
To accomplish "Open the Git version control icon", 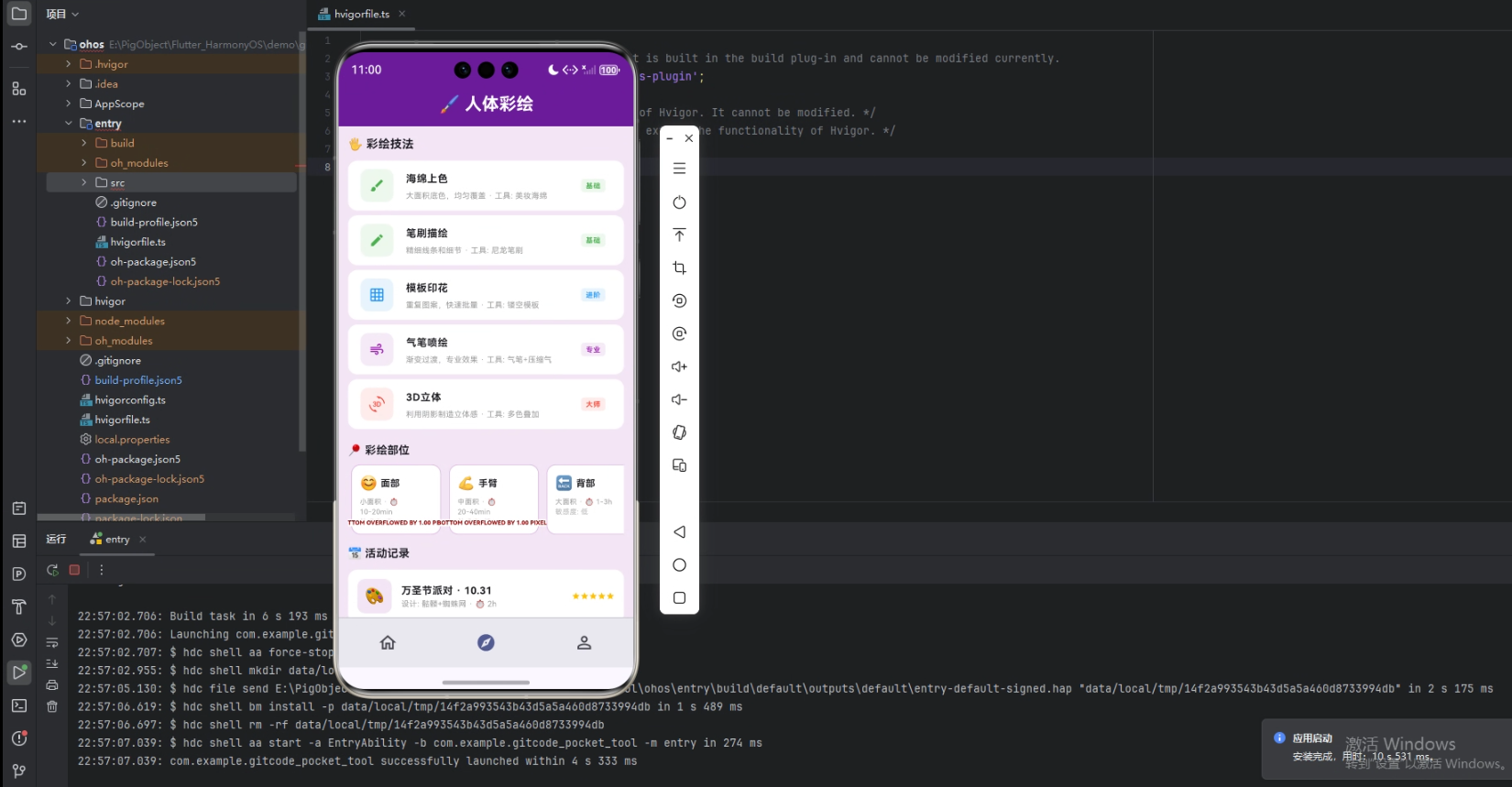I will tap(18, 771).
